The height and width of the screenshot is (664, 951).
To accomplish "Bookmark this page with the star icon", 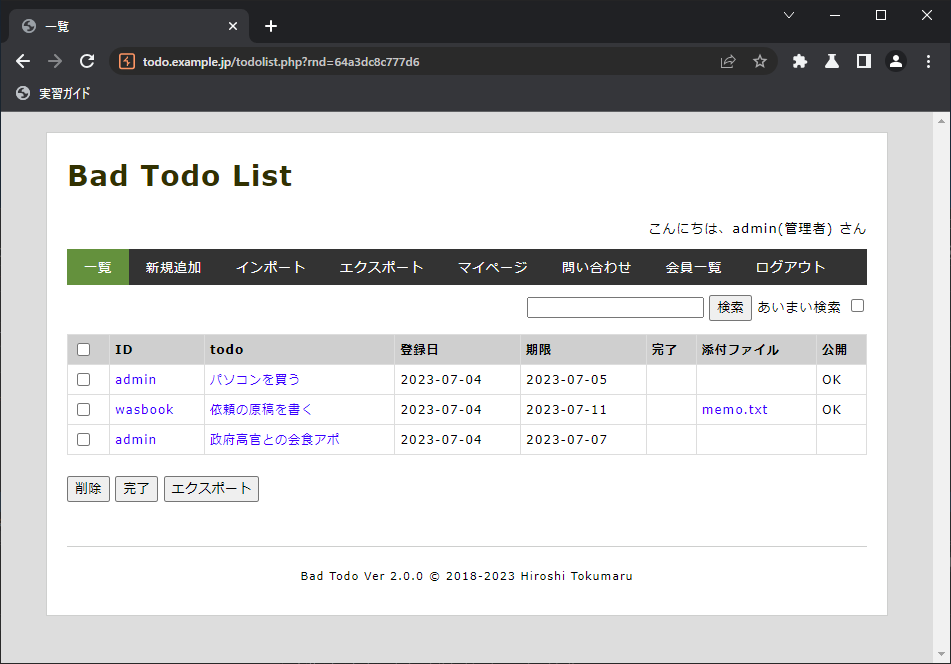I will [760, 61].
